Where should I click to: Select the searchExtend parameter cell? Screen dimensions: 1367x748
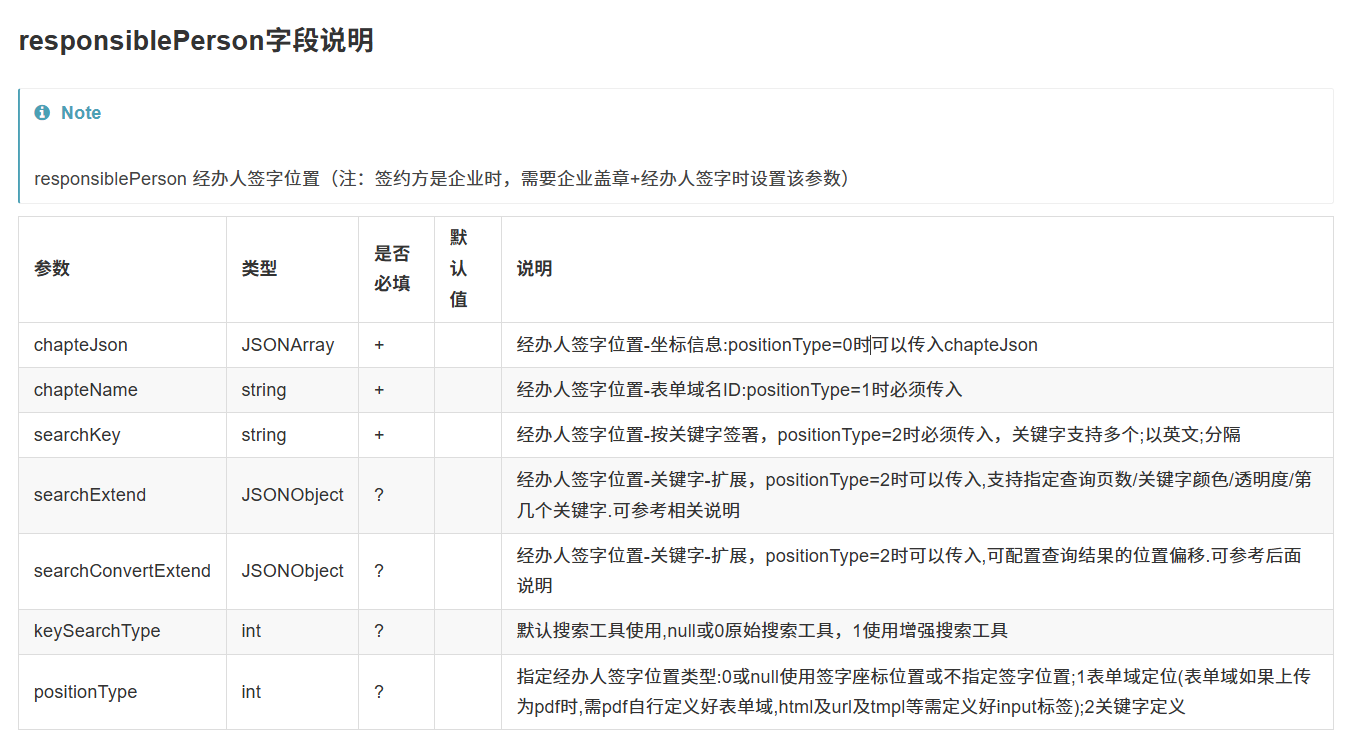[90, 495]
